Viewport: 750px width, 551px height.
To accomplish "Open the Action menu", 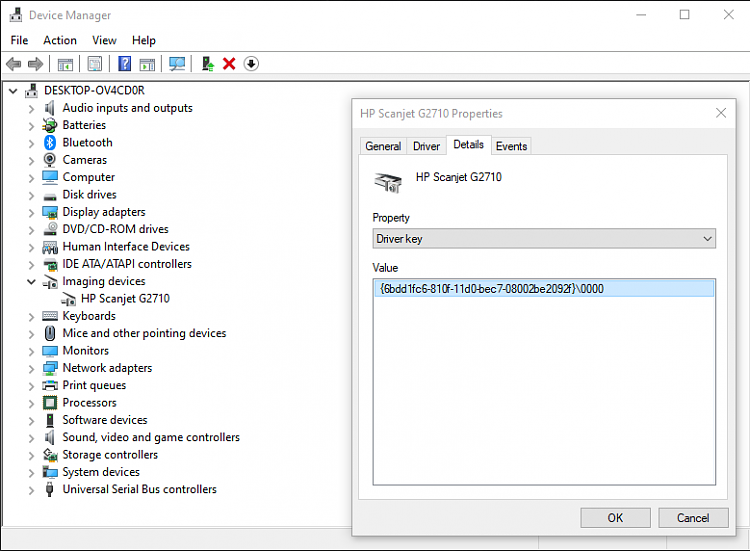I will 60,40.
